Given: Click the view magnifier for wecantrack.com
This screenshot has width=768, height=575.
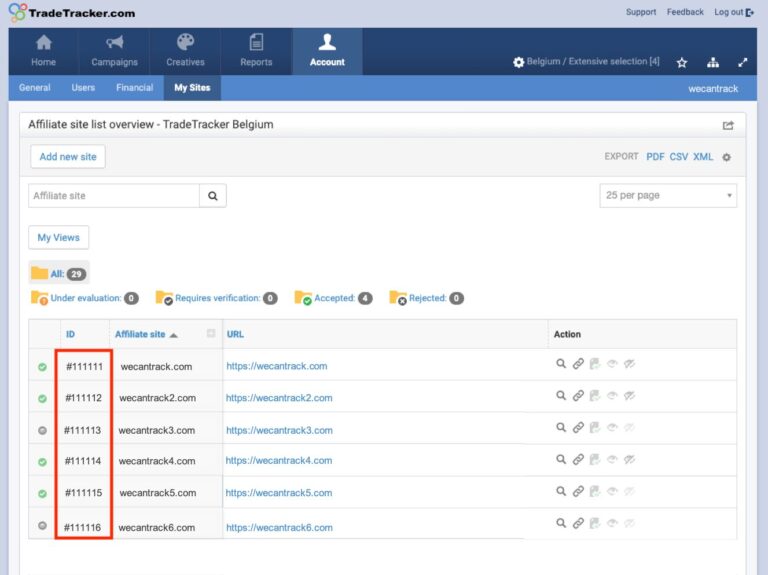Looking at the screenshot, I should 561,363.
